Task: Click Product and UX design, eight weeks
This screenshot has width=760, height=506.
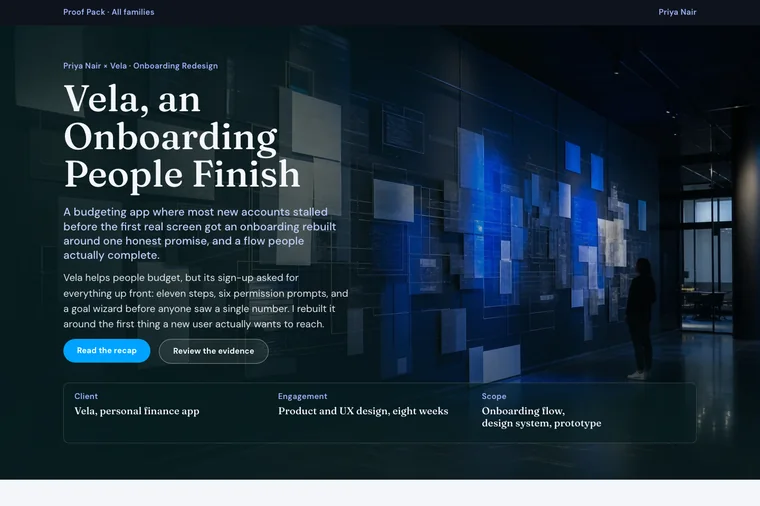Action: (363, 411)
